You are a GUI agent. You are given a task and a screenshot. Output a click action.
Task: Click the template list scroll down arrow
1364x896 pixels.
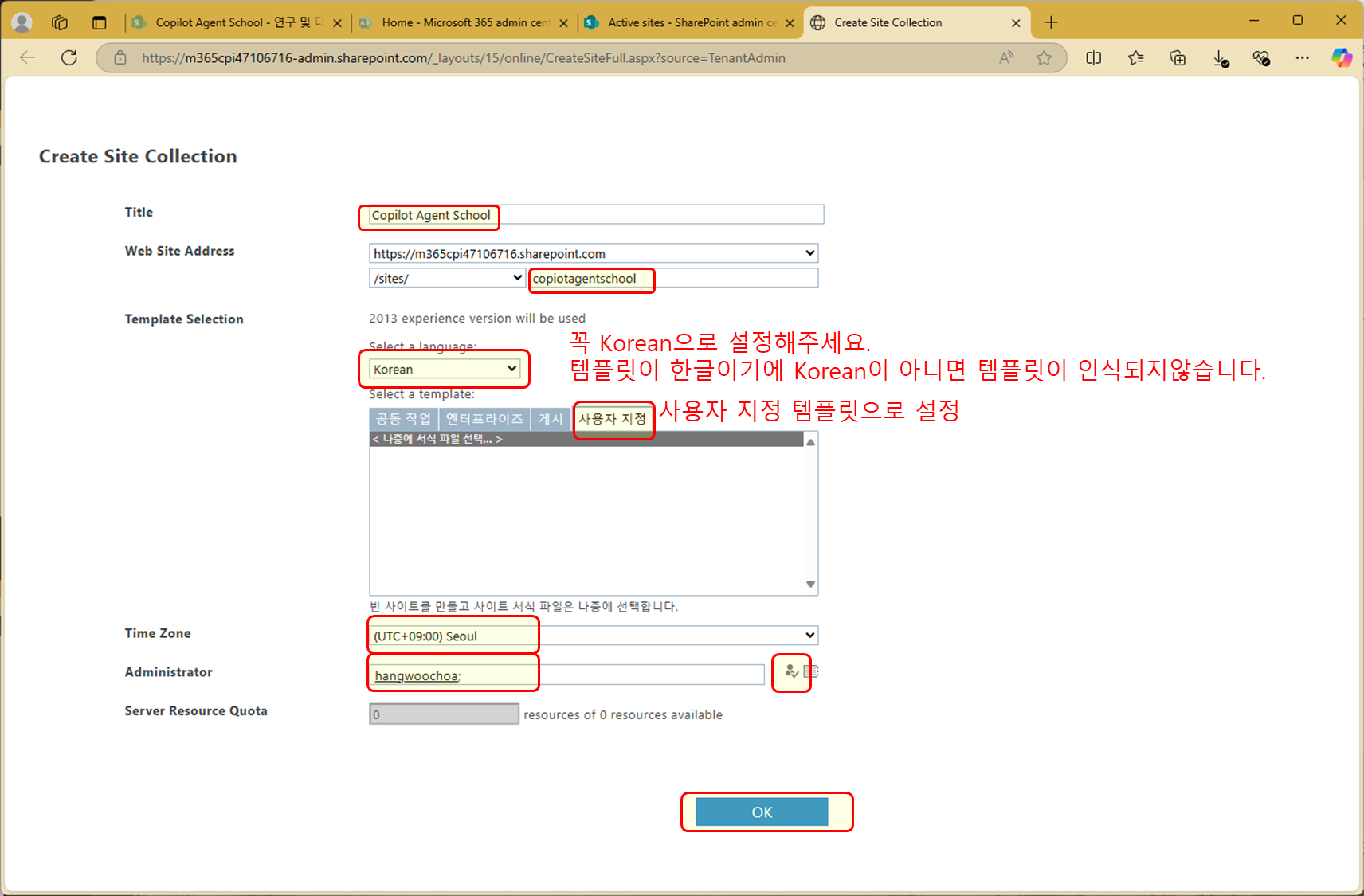[810, 584]
